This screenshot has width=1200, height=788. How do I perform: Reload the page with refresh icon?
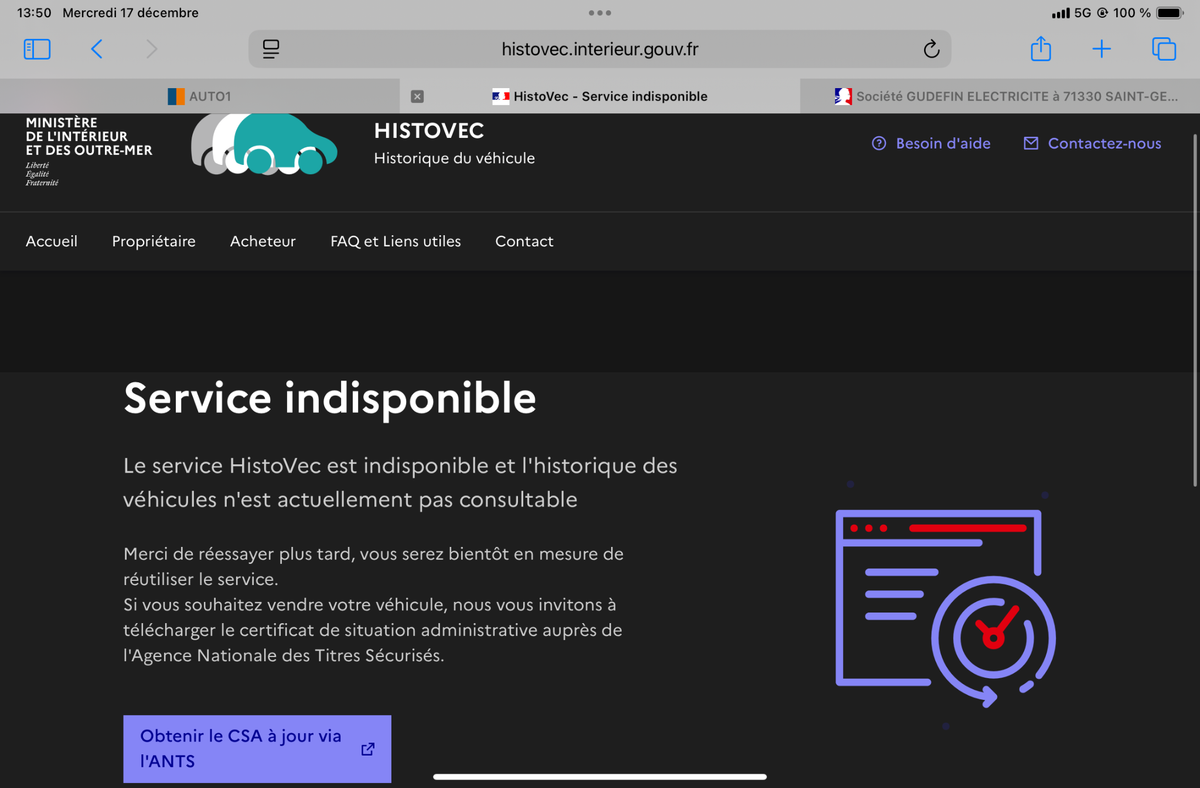pos(931,49)
